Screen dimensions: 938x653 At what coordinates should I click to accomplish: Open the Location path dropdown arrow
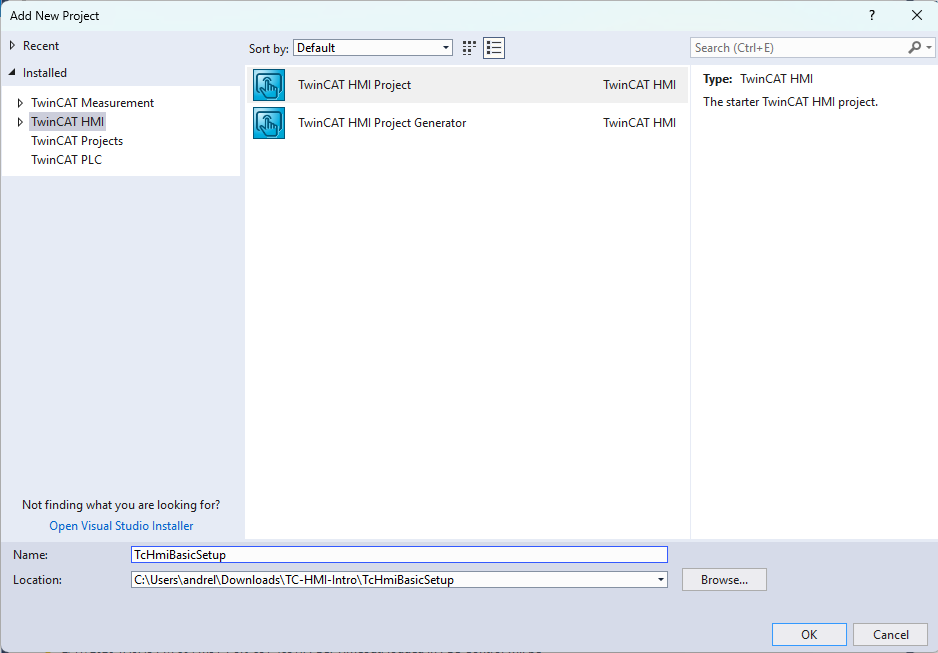[x=660, y=579]
